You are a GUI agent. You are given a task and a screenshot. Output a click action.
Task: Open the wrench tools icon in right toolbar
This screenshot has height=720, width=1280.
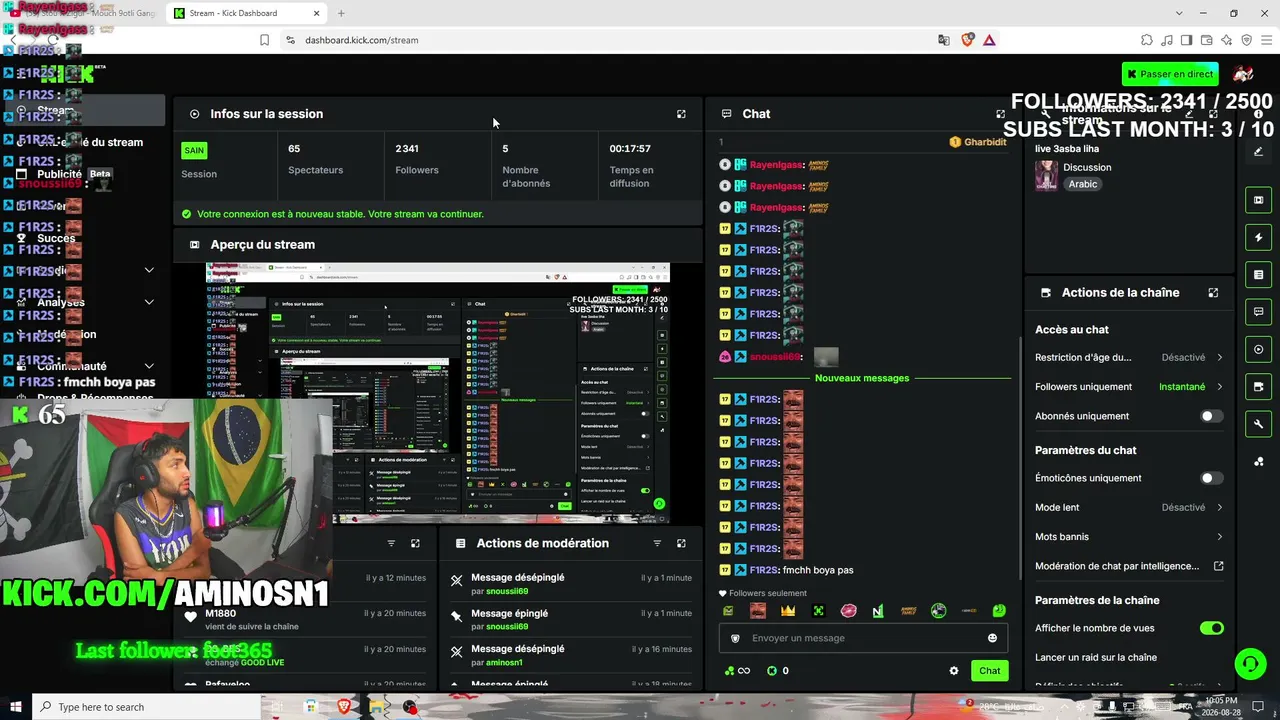[1258, 424]
